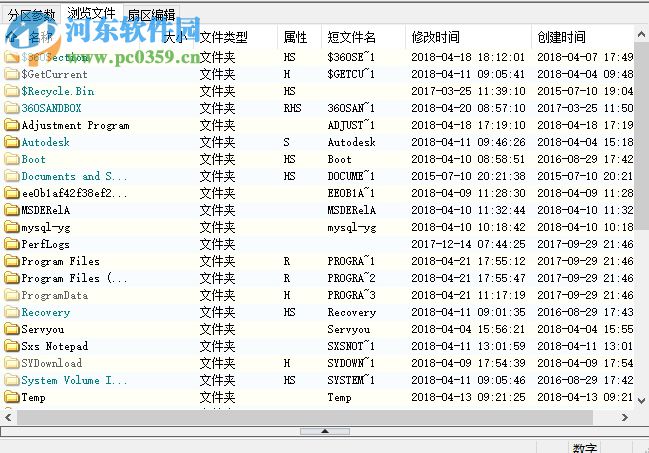
Task: Select the ProgramData folder name
Action: [55, 295]
